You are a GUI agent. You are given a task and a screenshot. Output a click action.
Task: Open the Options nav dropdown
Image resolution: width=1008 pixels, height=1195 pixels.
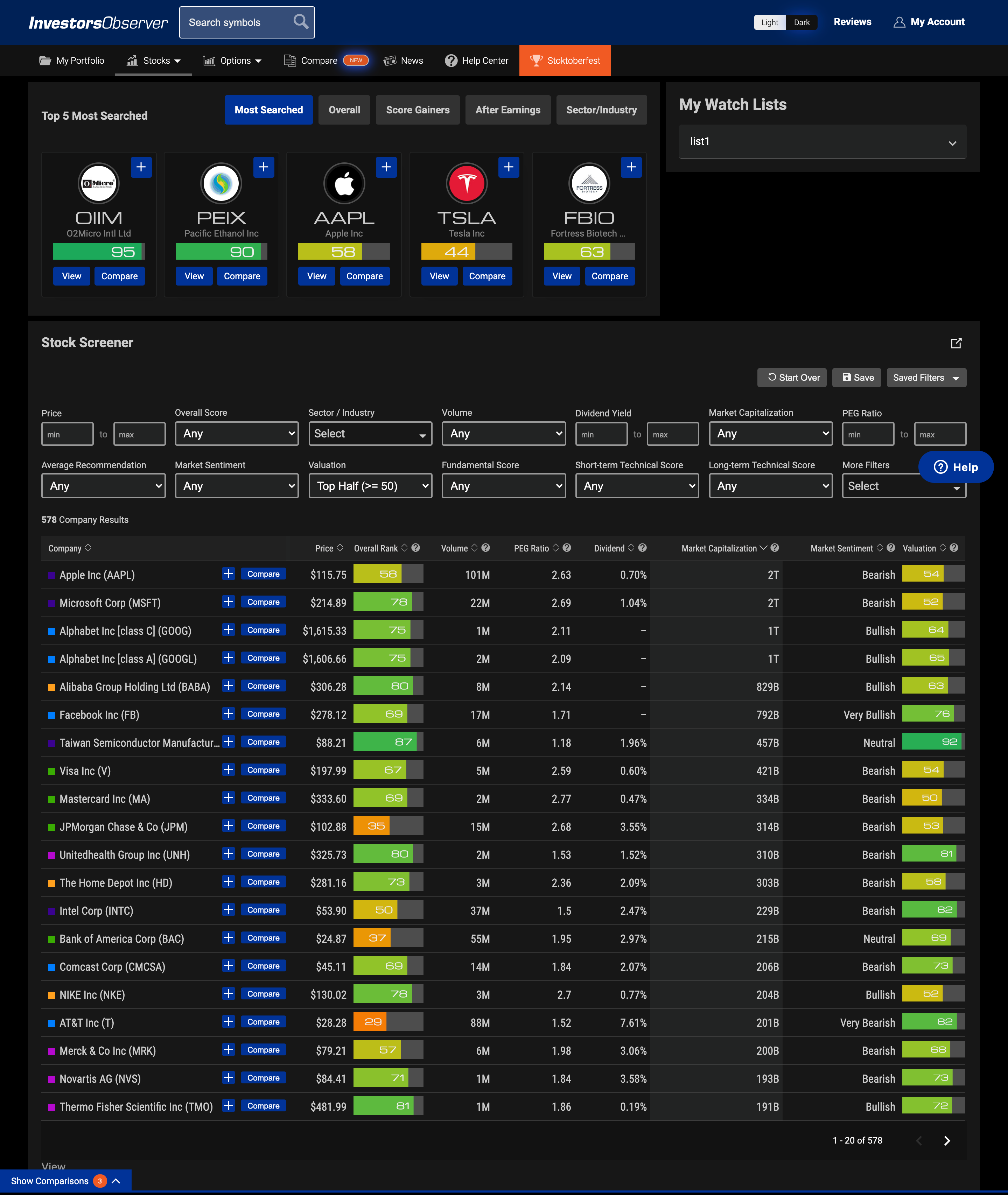tap(232, 61)
